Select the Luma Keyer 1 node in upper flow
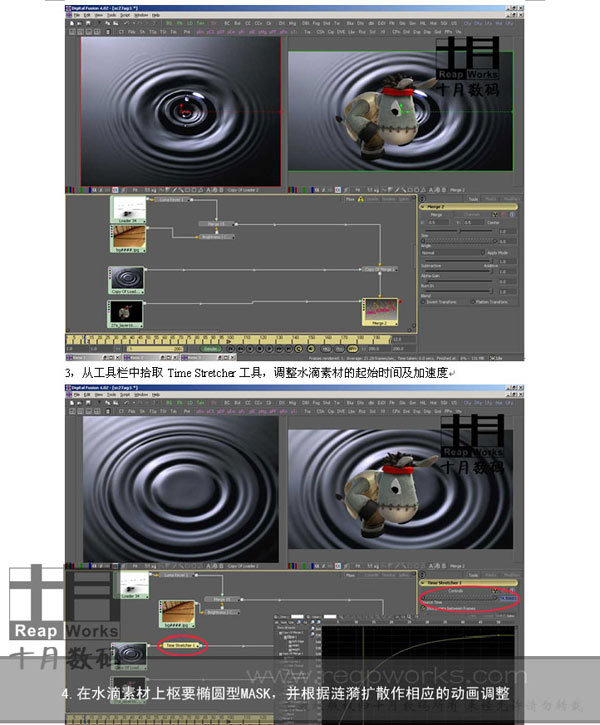600x725 pixels. point(172,200)
